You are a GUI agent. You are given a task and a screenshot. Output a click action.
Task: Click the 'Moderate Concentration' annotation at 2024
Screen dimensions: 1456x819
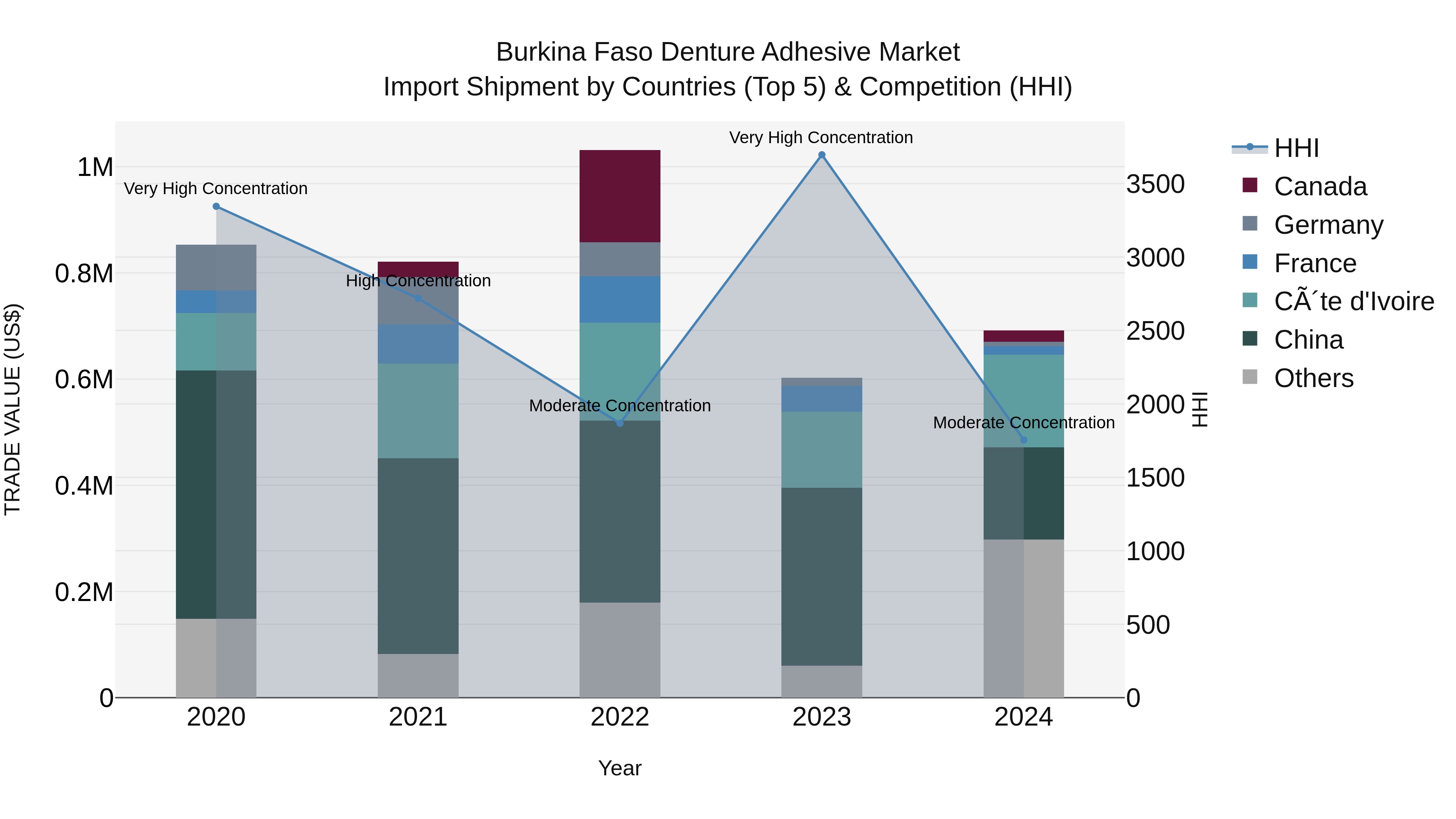tap(1024, 423)
